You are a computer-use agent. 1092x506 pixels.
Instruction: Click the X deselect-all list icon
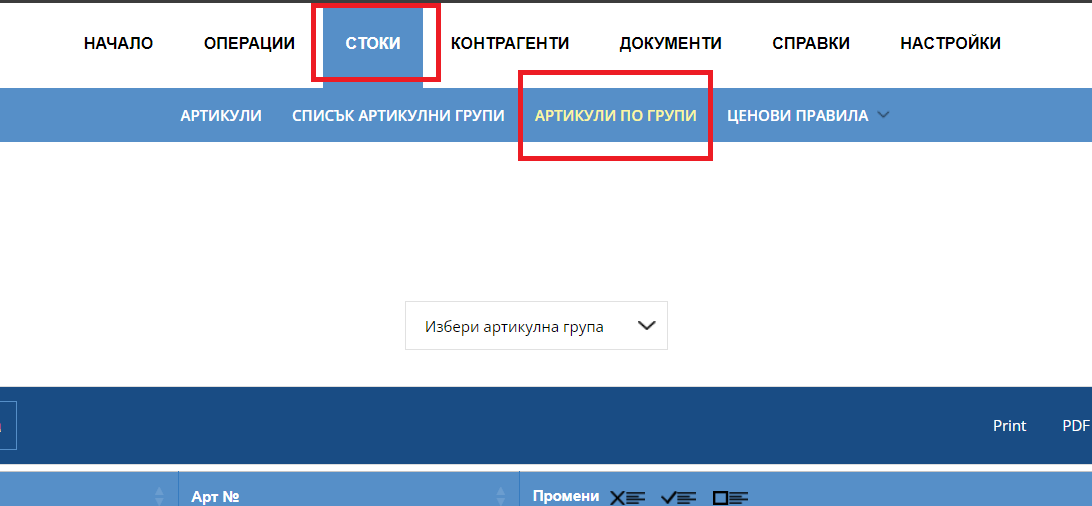click(x=627, y=497)
